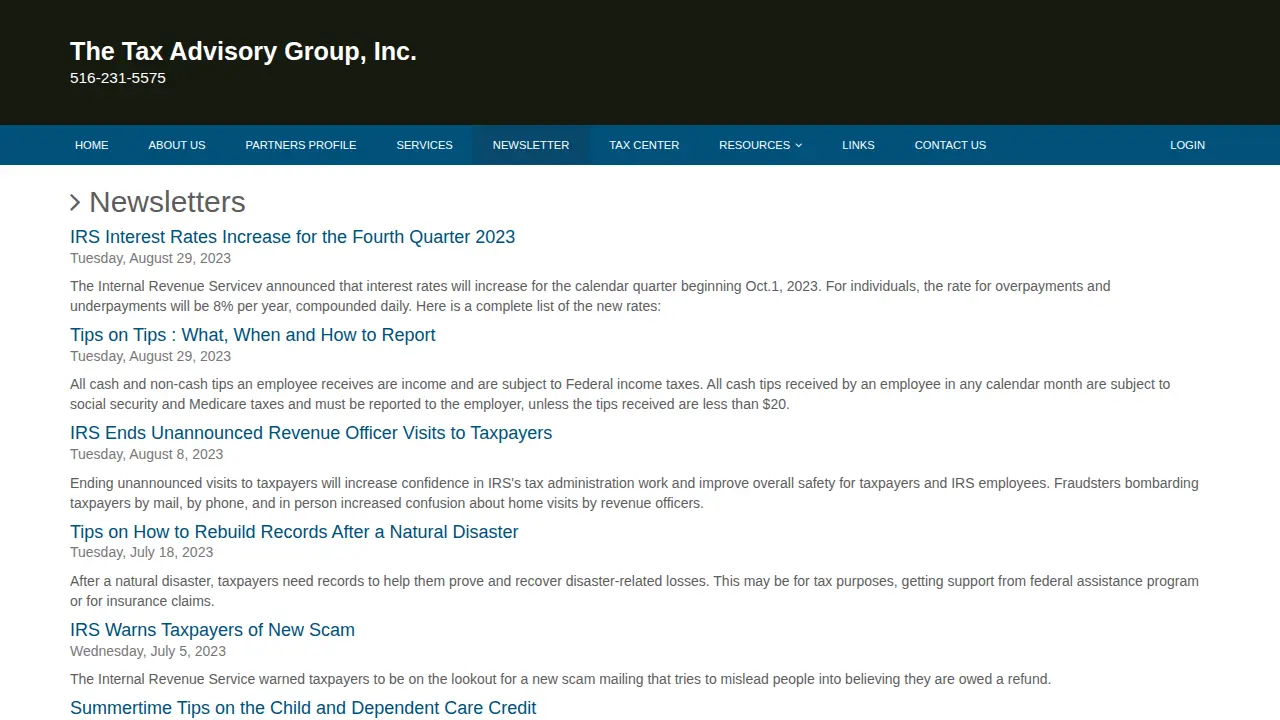Viewport: 1280px width, 720px height.
Task: Open Rebuild Records After Natural Disaster article
Action: click(x=294, y=532)
